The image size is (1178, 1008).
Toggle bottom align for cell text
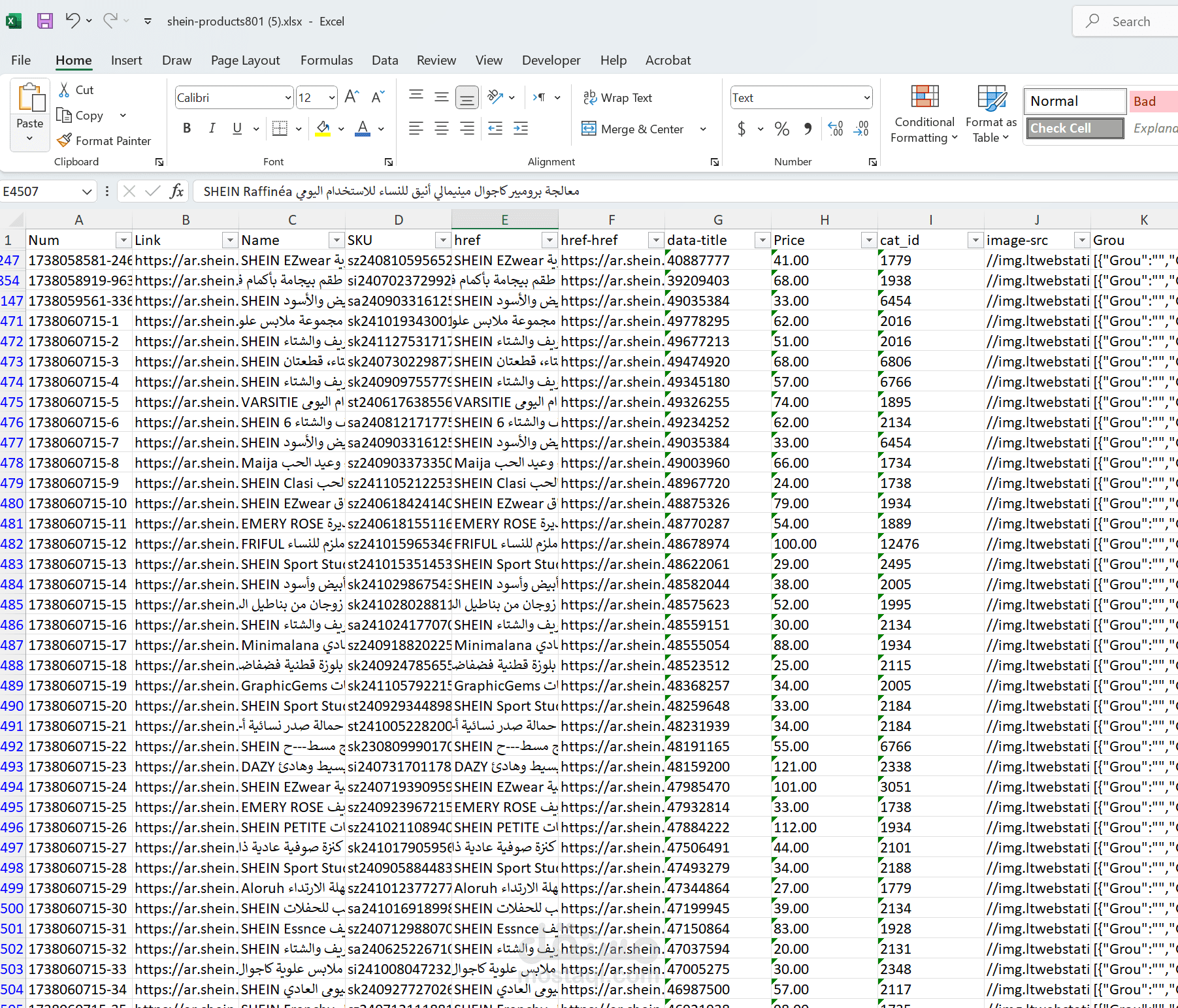(x=467, y=97)
